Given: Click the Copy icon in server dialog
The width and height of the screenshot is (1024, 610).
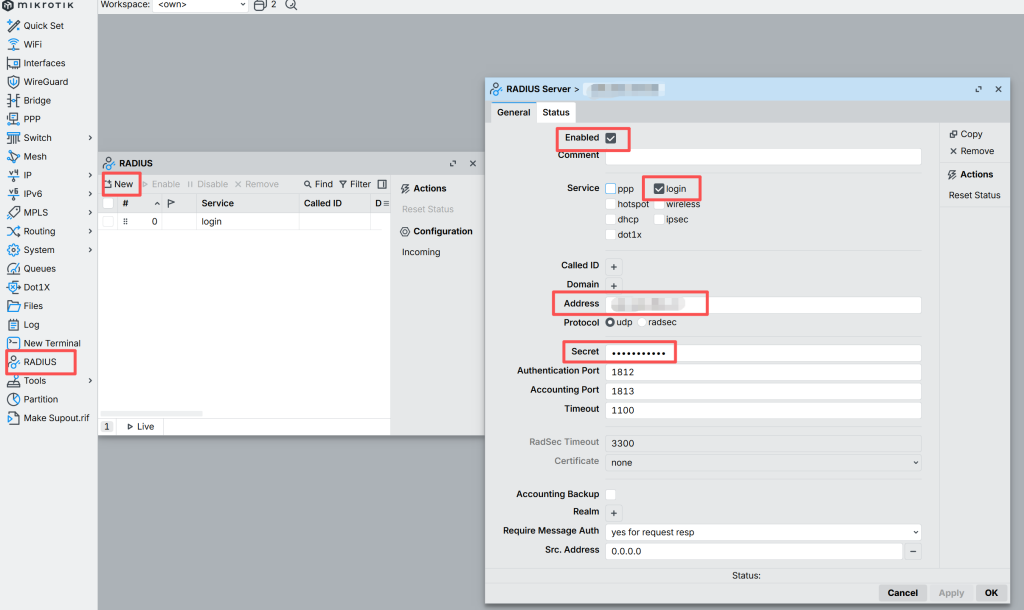Looking at the screenshot, I should 953,134.
